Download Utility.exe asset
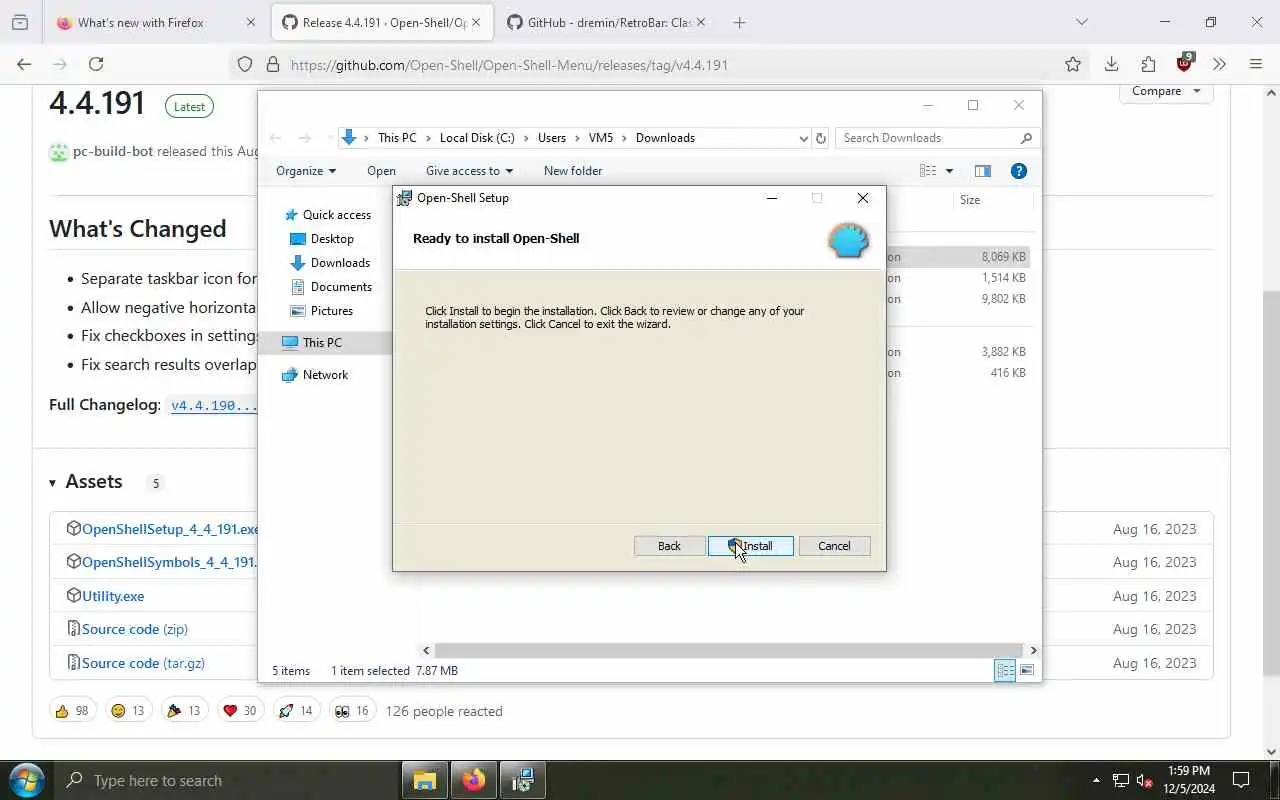Viewport: 1280px width, 800px height. tap(113, 596)
